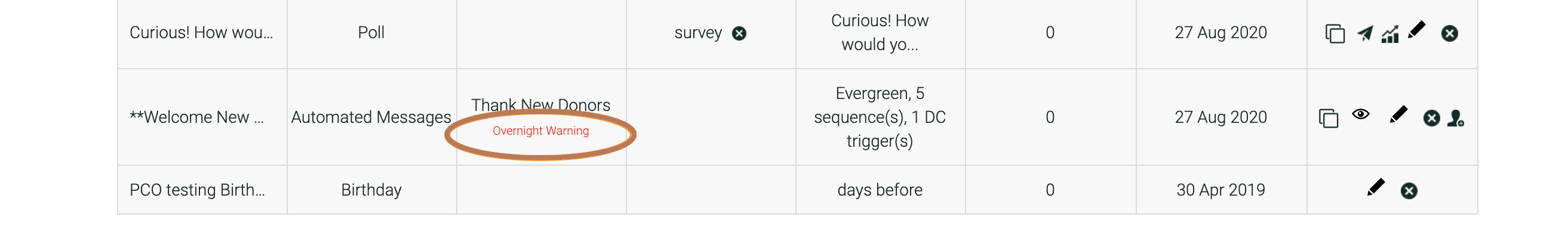Edit the PCO testing Birthday message
The height and width of the screenshot is (235, 1568).
[1376, 187]
